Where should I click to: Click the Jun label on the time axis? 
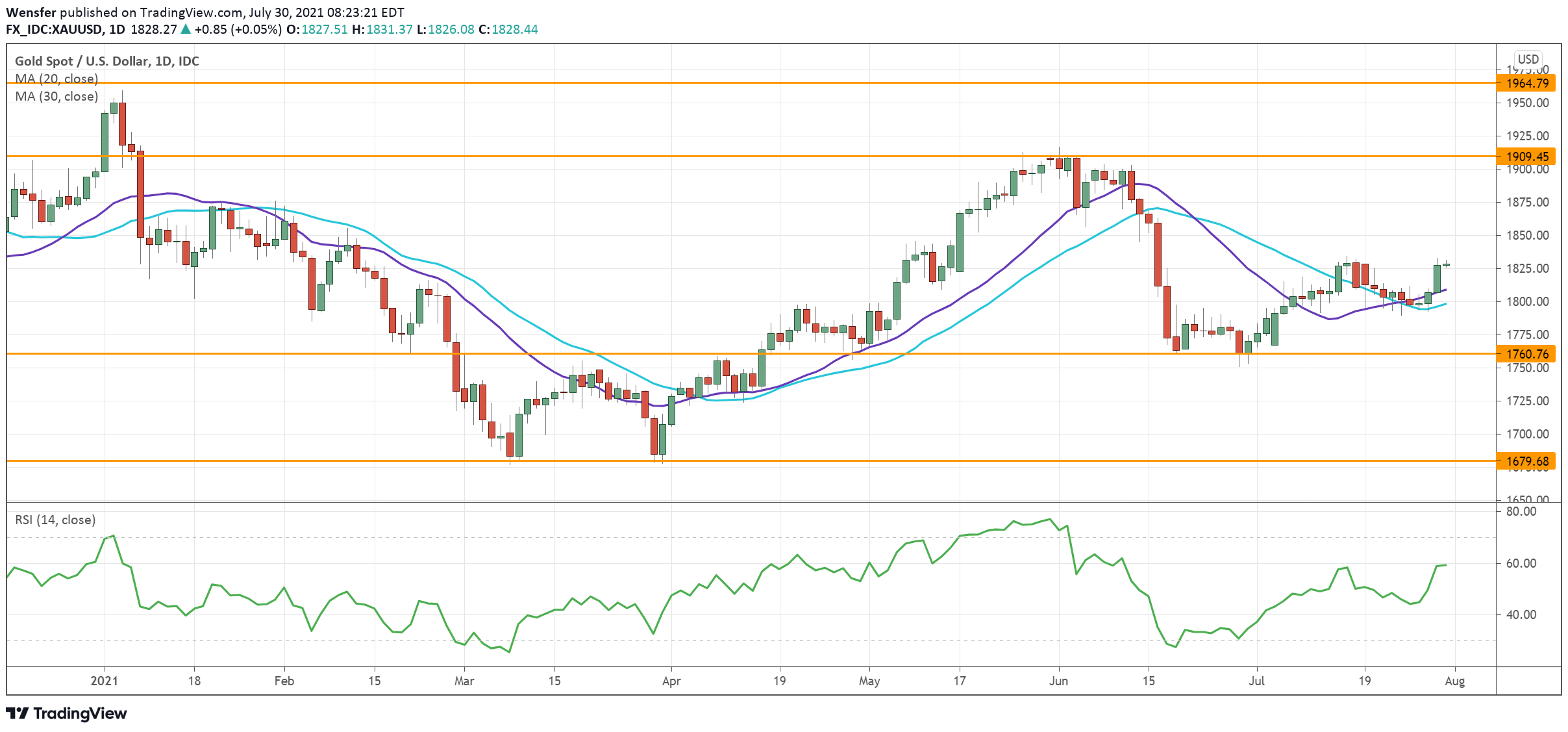1058,681
